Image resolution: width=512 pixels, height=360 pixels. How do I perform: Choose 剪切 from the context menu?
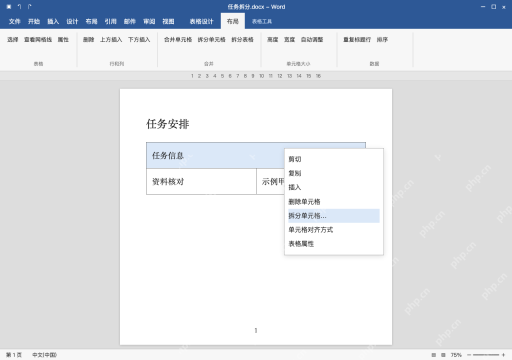(x=334, y=159)
